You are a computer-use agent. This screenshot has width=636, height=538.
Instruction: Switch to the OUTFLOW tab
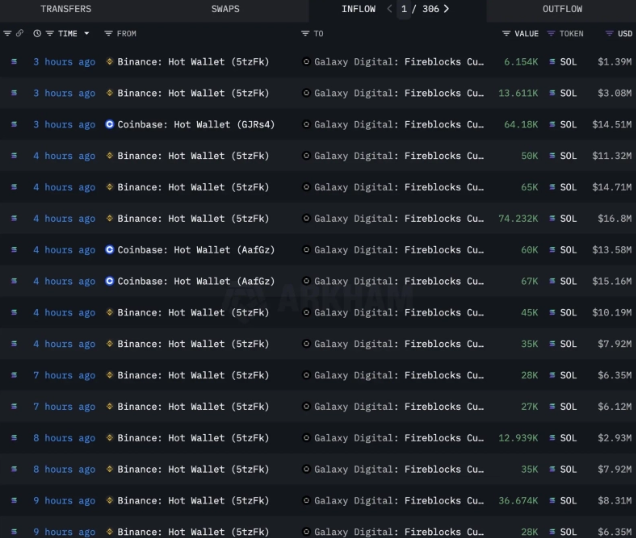point(562,9)
